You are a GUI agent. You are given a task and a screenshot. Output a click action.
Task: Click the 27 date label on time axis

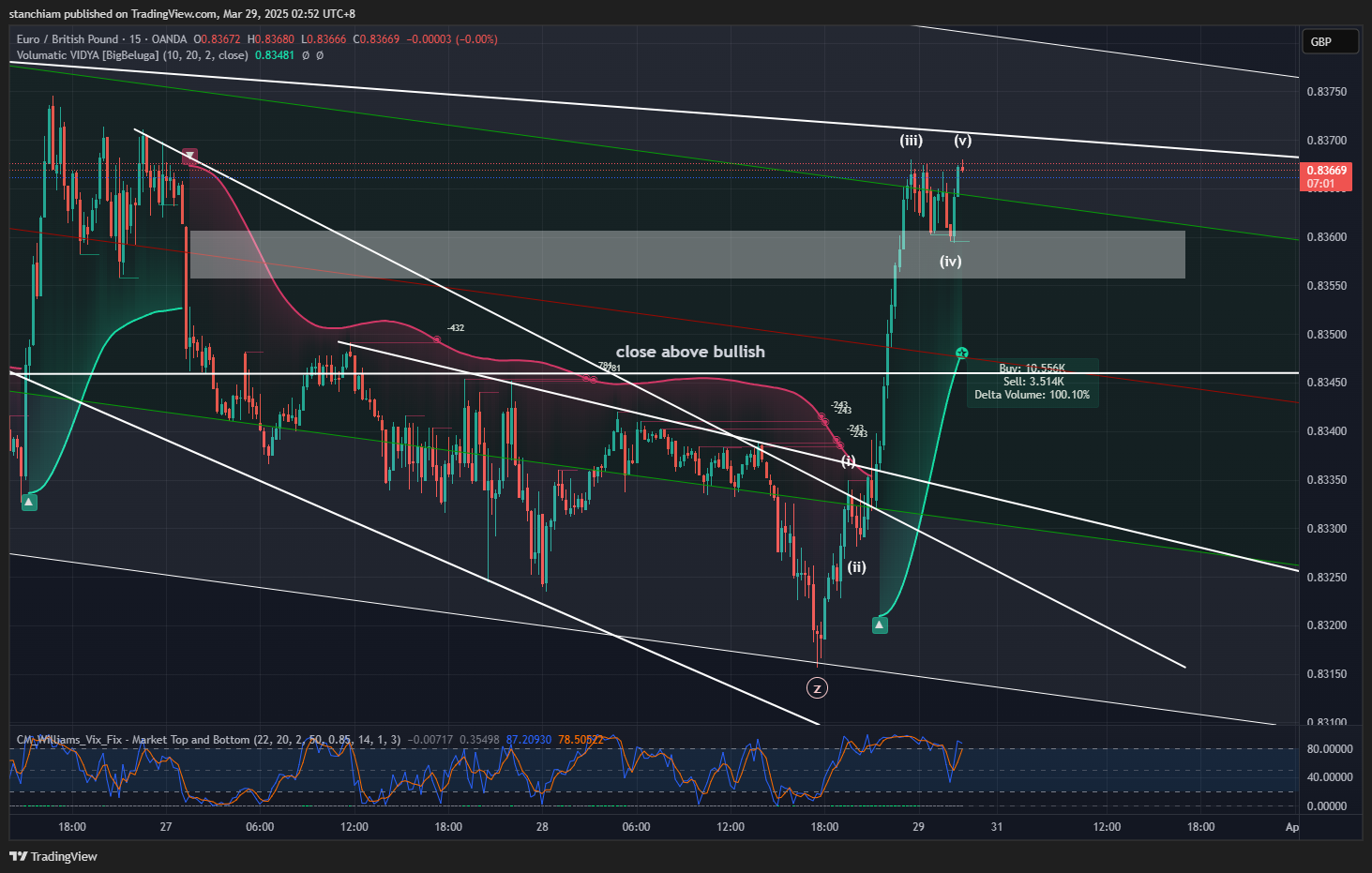point(166,827)
